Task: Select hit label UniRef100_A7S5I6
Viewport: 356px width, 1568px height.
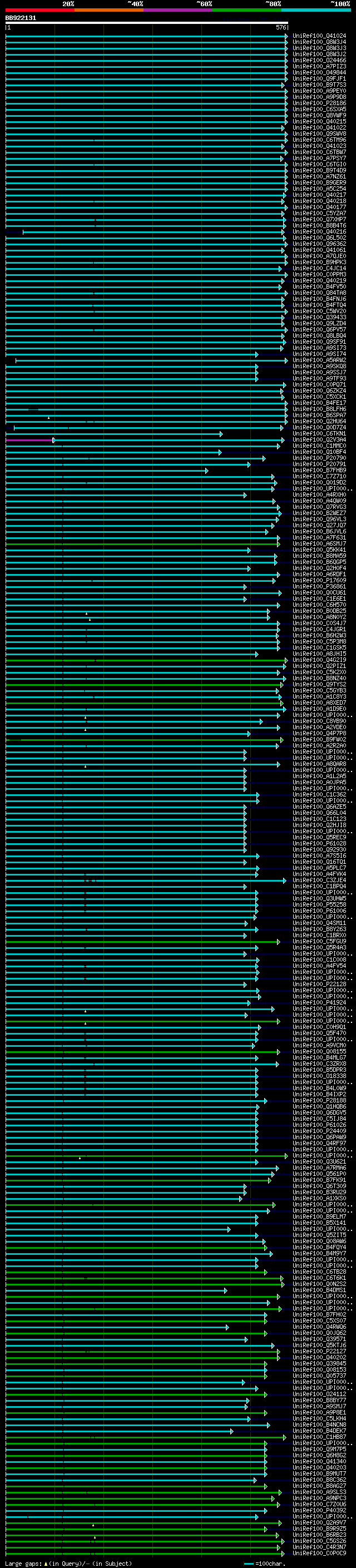Action: pos(319,856)
